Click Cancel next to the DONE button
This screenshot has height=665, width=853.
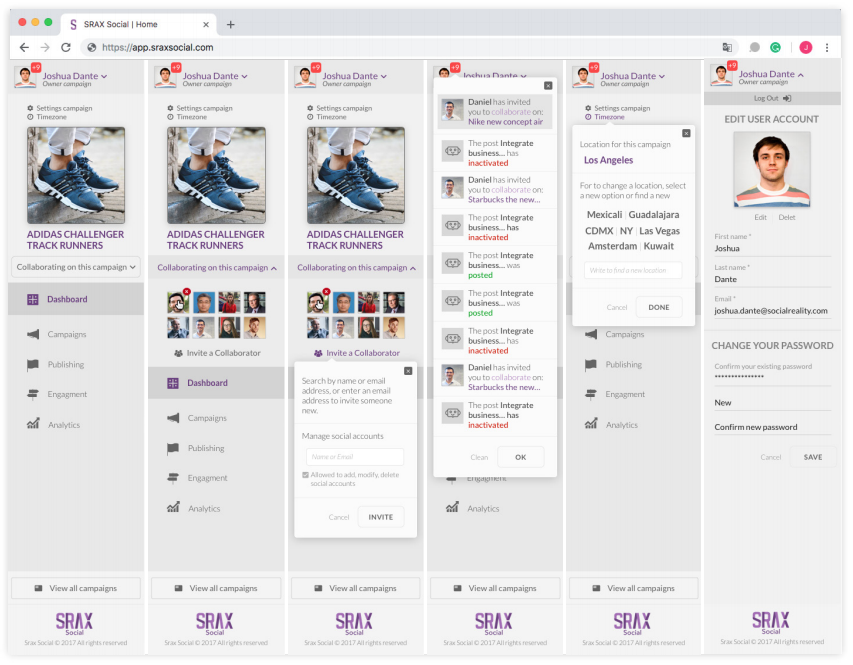click(x=617, y=307)
